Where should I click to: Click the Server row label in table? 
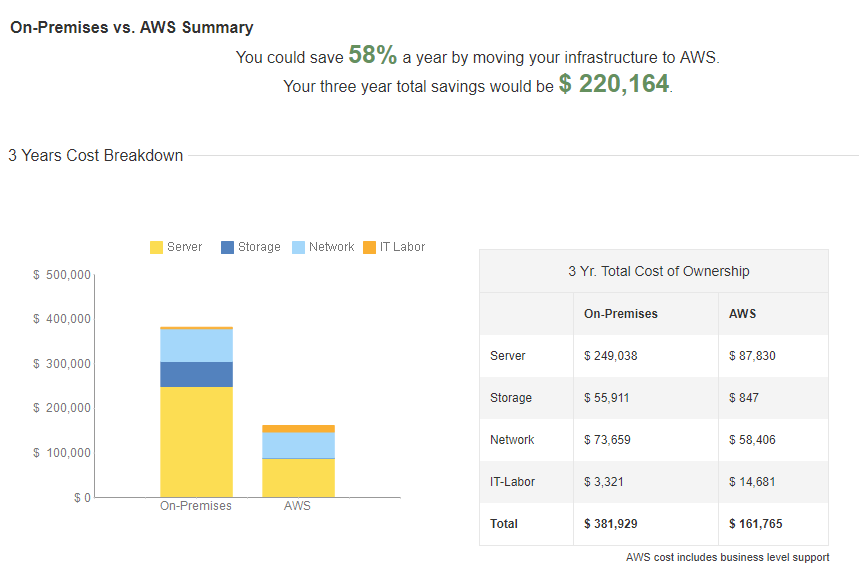[x=507, y=356]
